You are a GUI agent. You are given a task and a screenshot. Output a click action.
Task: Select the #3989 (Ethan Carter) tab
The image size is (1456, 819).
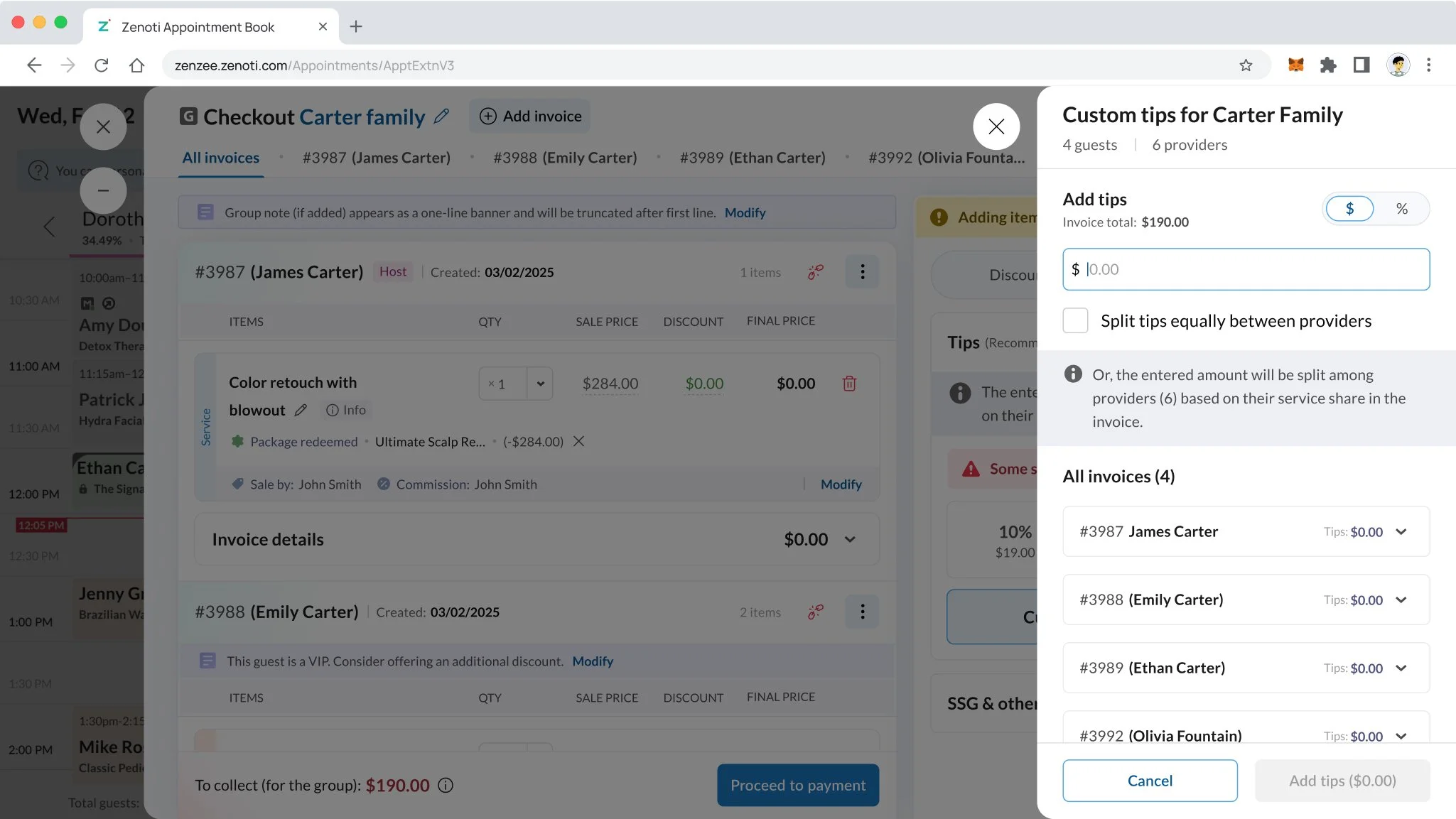tap(752, 158)
